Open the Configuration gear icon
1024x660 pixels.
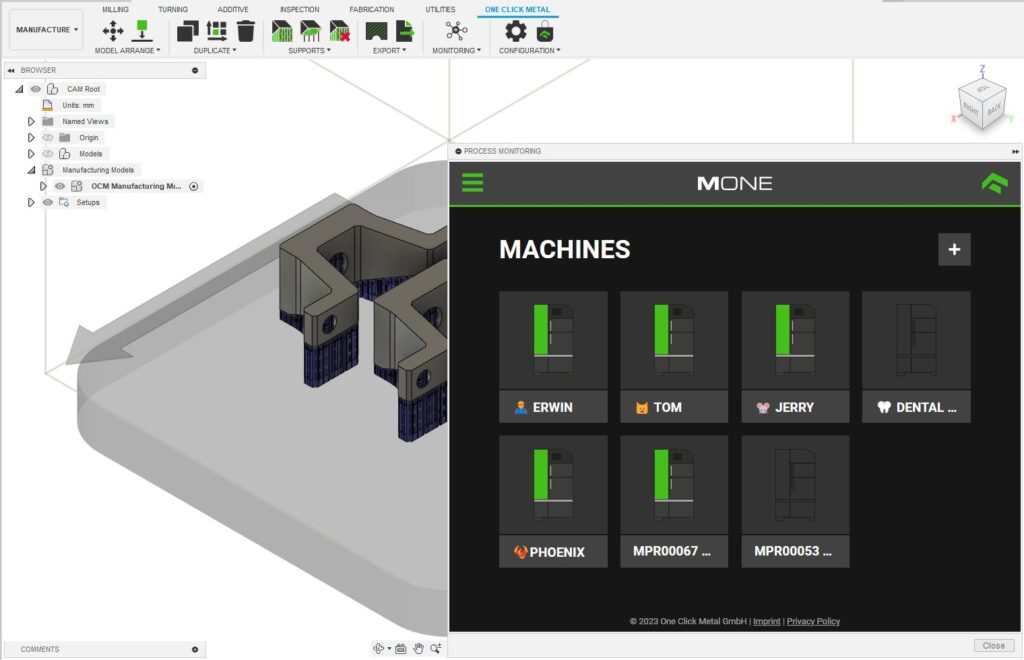pyautogui.click(x=516, y=30)
